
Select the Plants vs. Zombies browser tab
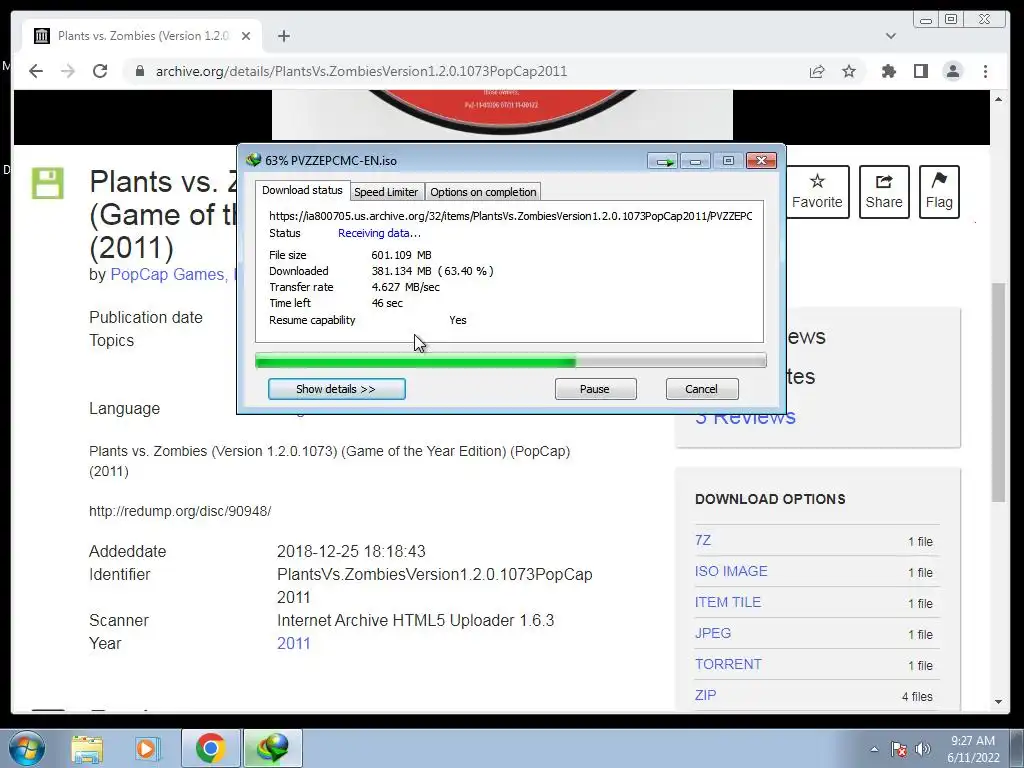tap(142, 36)
